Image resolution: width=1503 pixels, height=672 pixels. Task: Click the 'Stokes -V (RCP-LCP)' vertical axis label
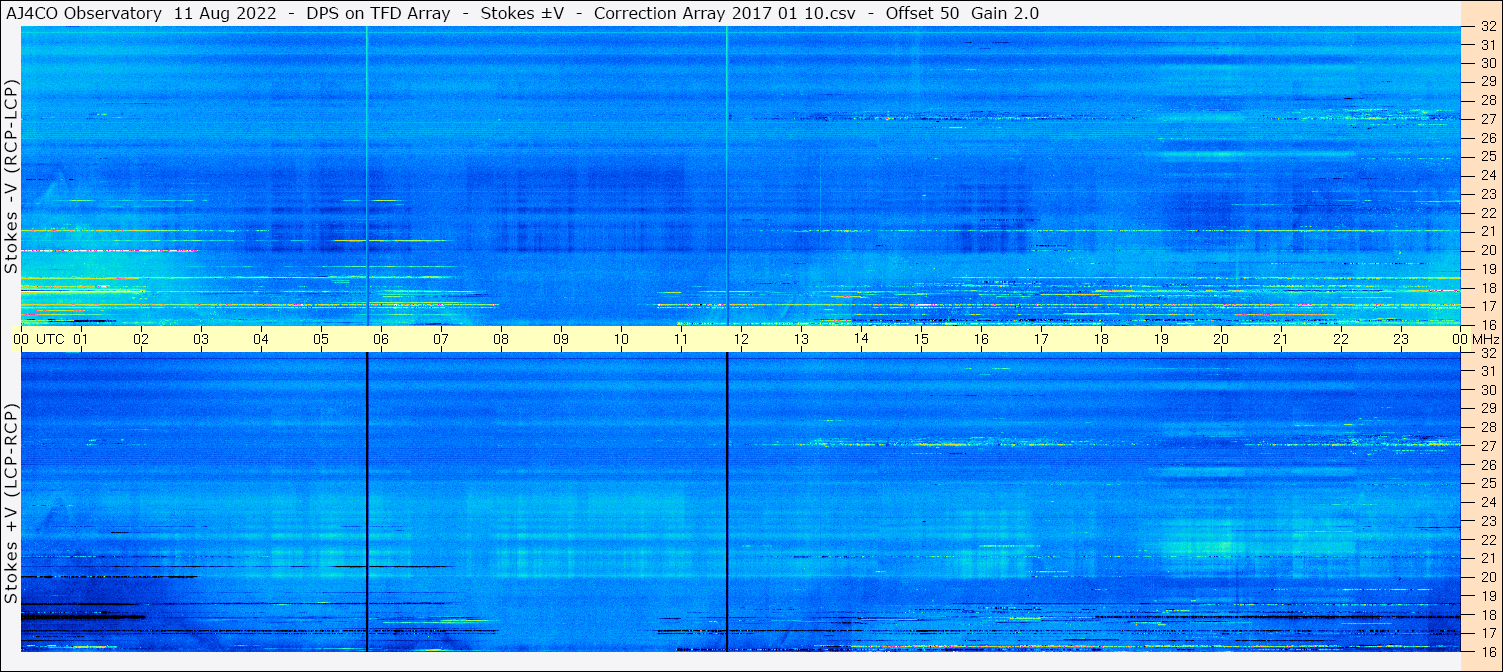[11, 177]
